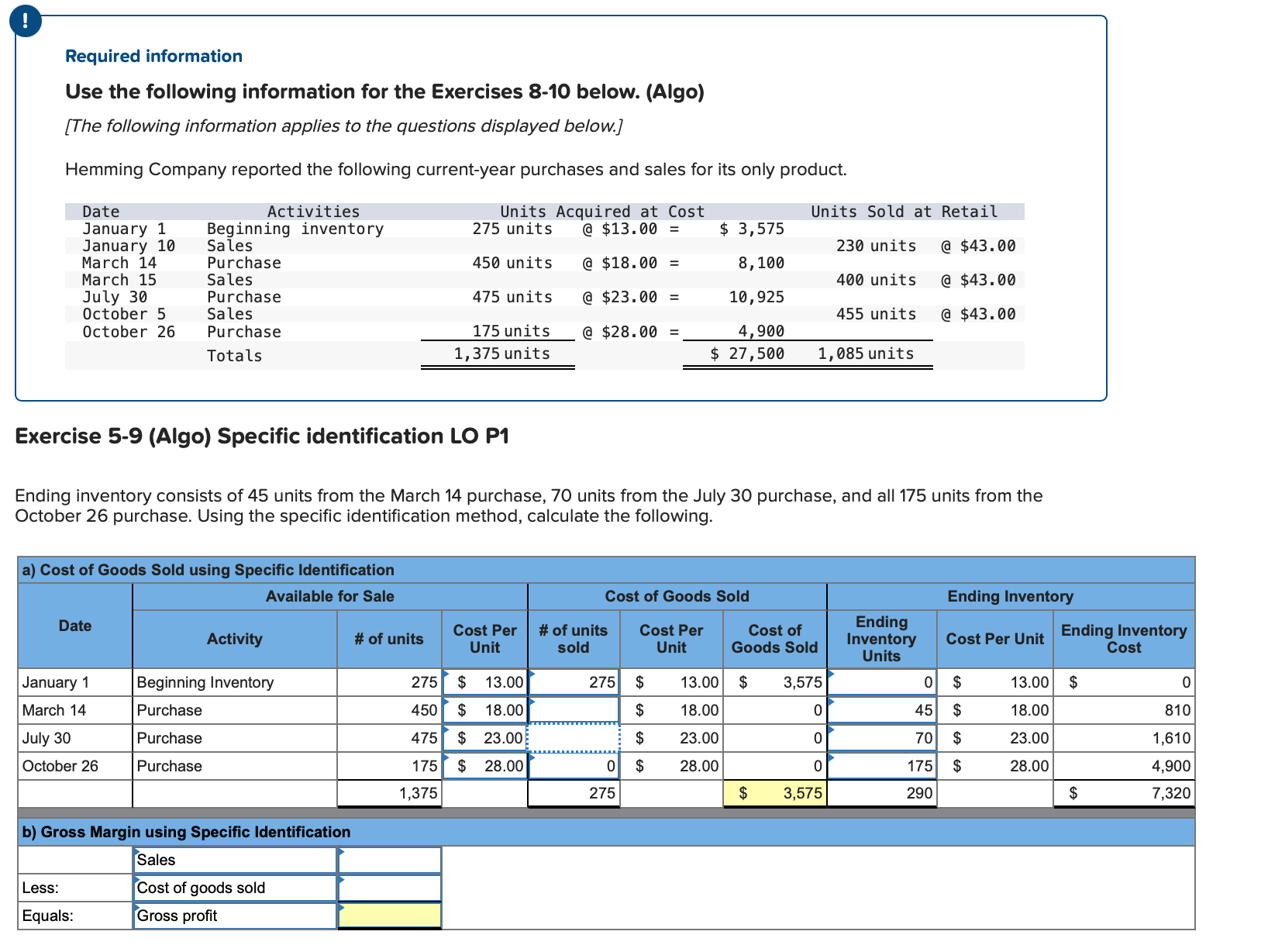Click the '$ 27,500' total cost in info table

(747, 354)
